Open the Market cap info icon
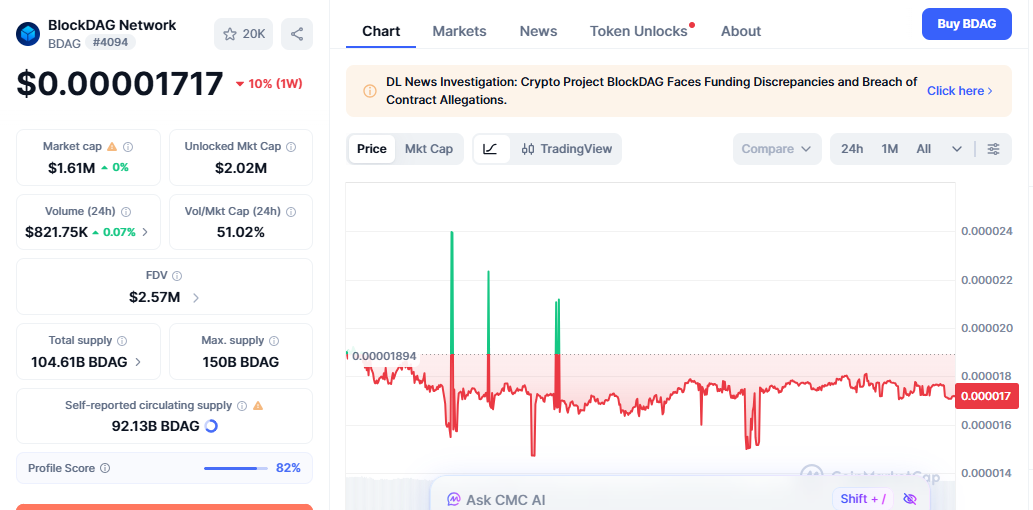 click(128, 147)
